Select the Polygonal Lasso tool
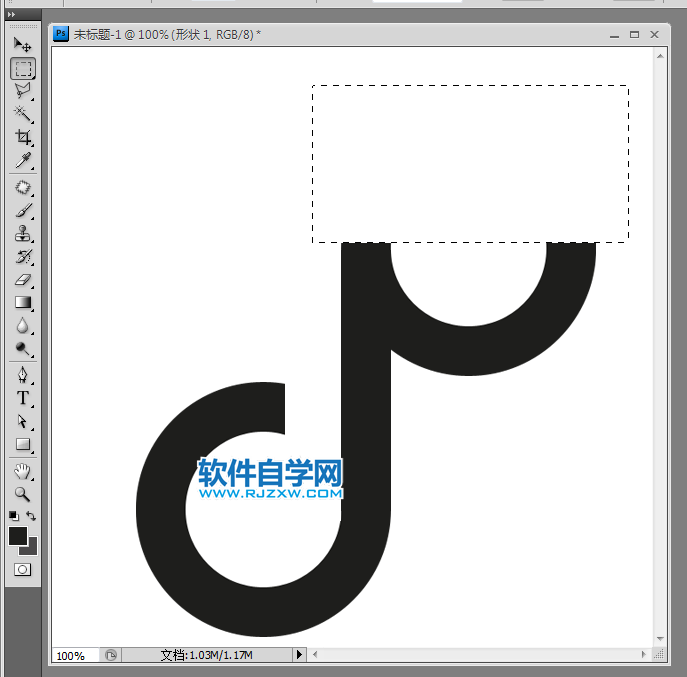Viewport: 687px width, 677px height. (x=23, y=91)
